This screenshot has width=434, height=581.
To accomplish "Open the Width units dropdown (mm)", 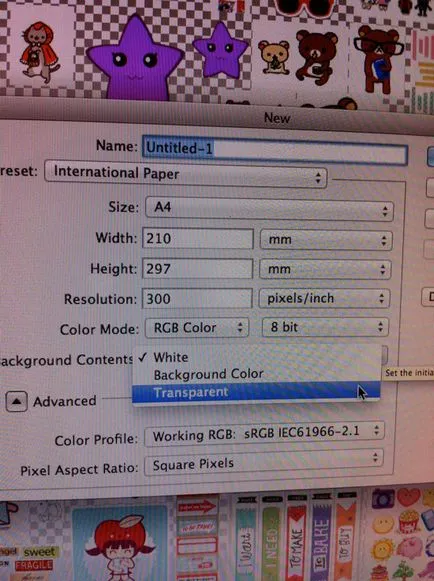I will click(x=325, y=240).
